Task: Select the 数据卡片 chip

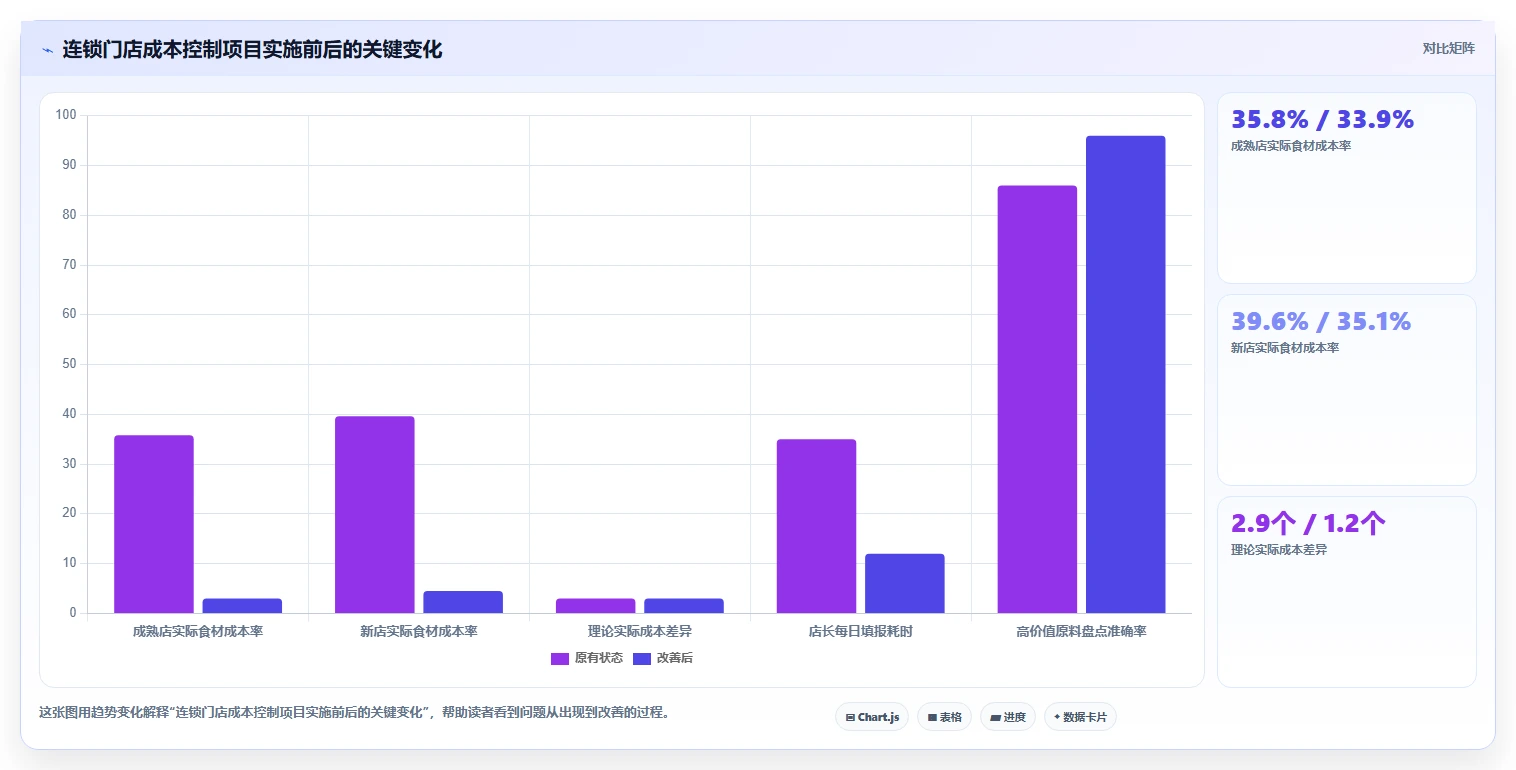Action: tap(1080, 717)
